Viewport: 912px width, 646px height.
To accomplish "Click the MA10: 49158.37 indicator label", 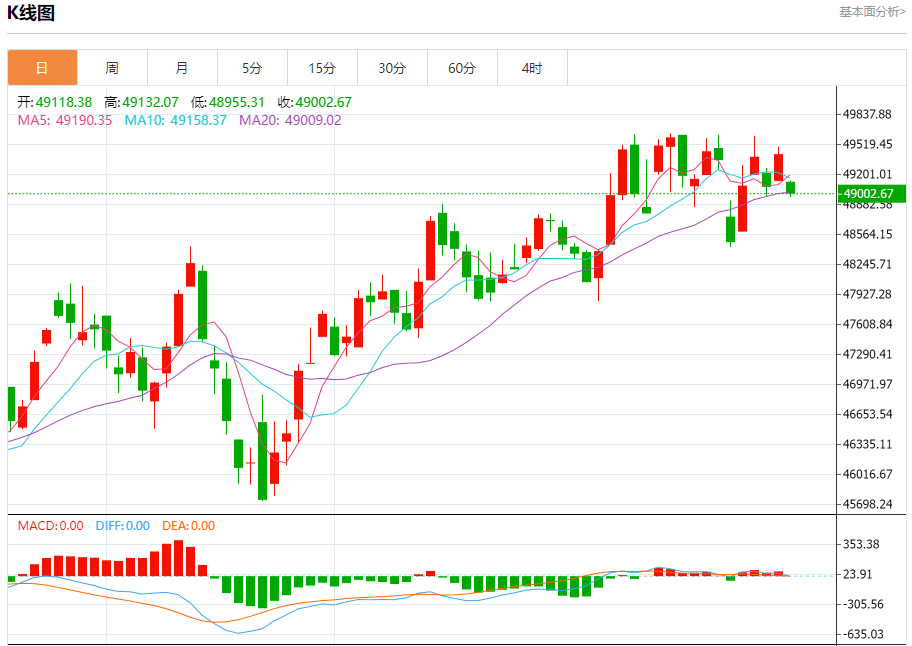I will pos(176,120).
